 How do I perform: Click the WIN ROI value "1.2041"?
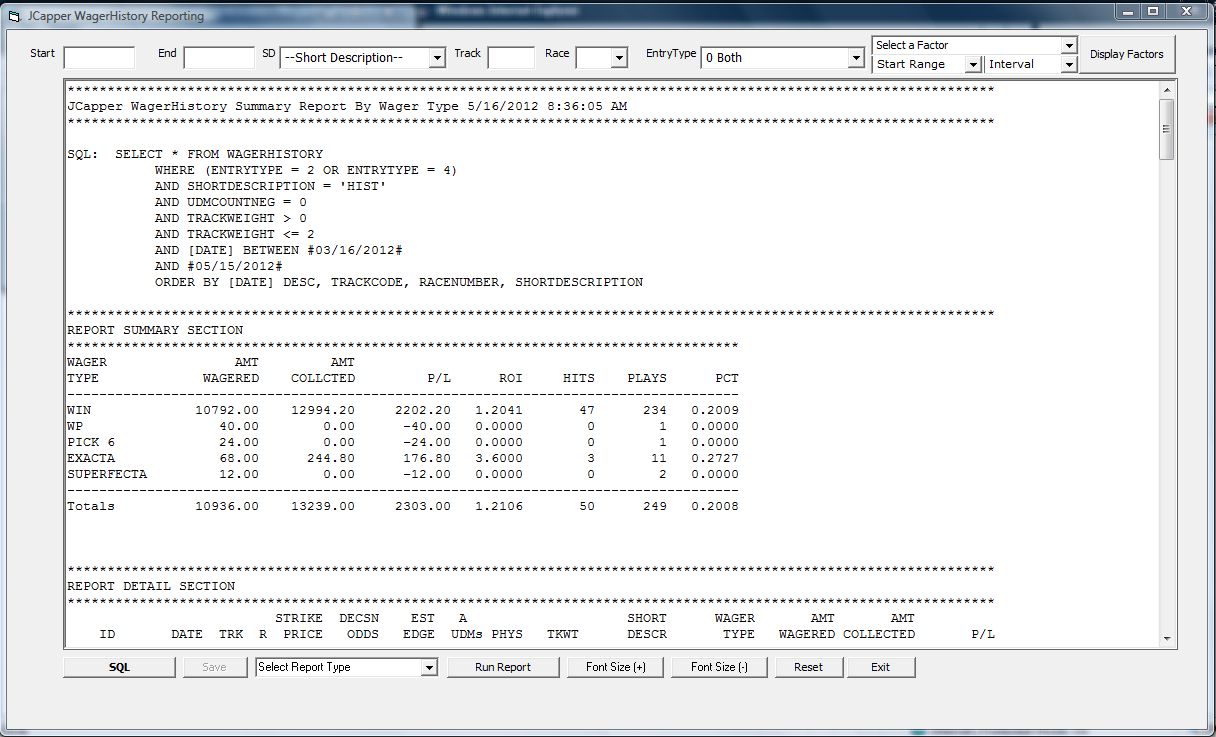click(499, 410)
